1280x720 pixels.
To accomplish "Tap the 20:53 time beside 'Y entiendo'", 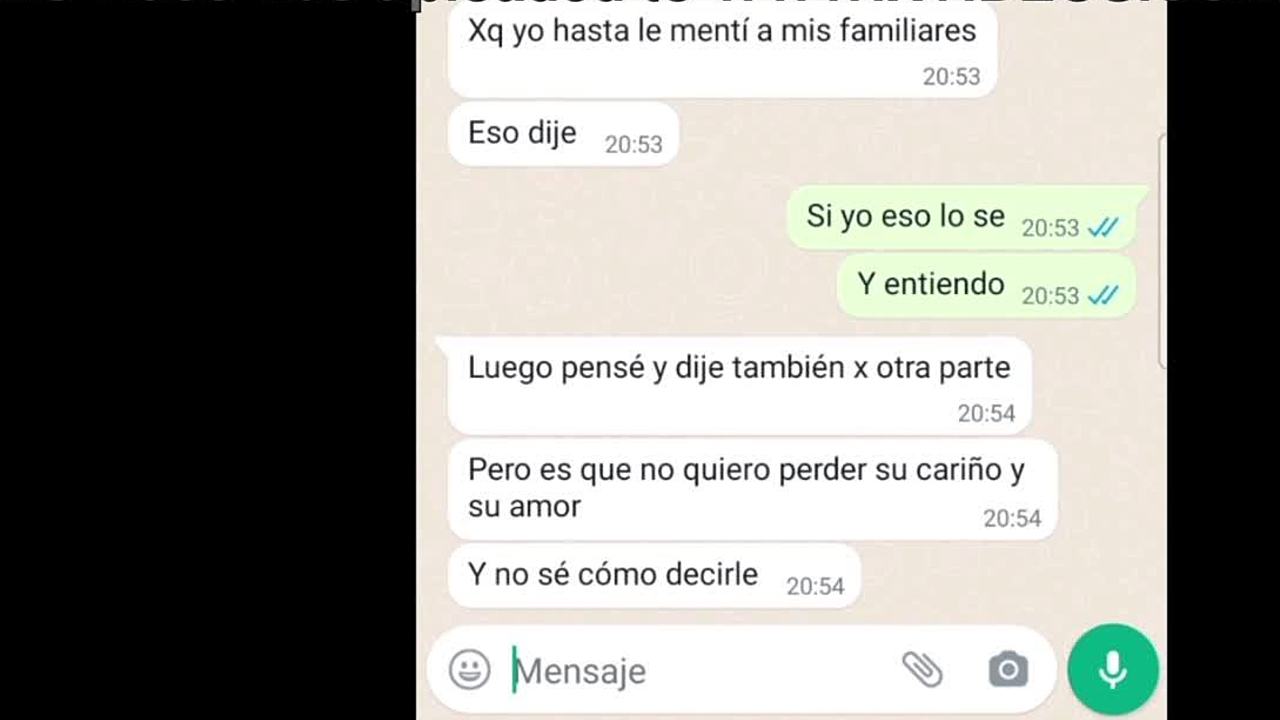I will pos(1050,296).
